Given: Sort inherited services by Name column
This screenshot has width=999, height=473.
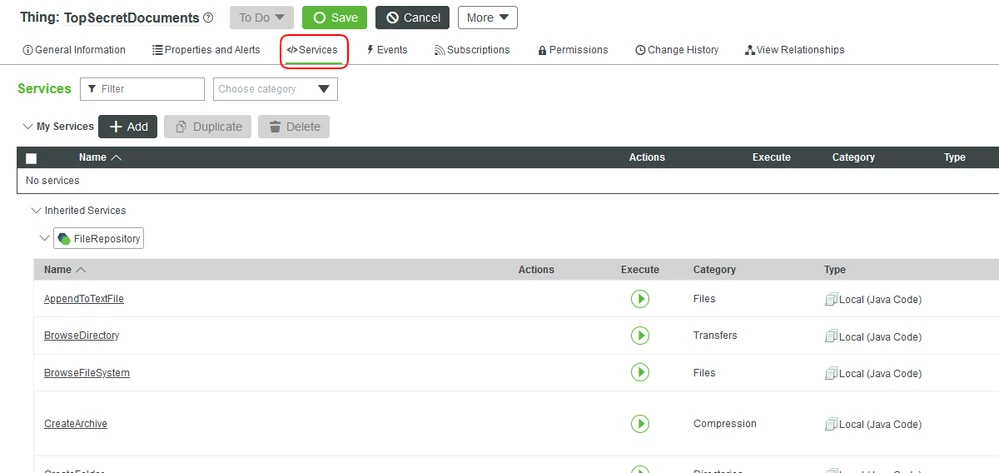Looking at the screenshot, I should (x=65, y=270).
